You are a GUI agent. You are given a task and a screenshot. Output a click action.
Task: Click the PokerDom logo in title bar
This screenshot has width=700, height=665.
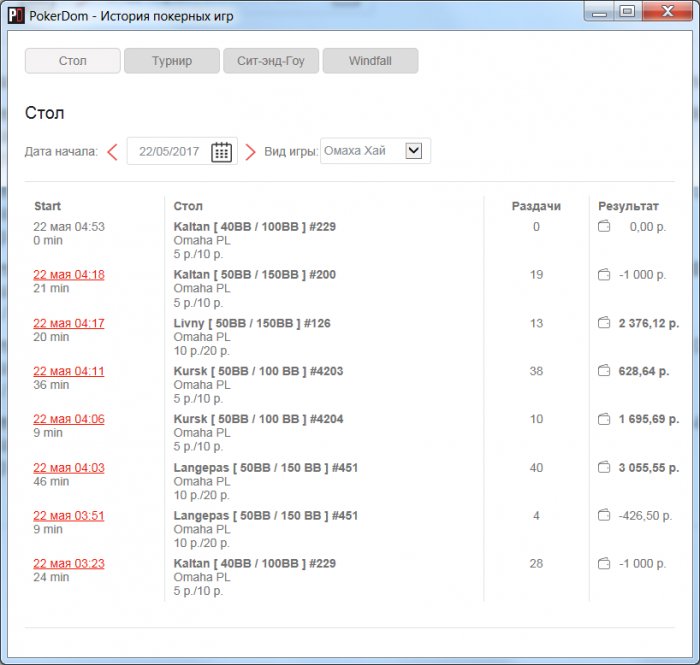pos(17,16)
